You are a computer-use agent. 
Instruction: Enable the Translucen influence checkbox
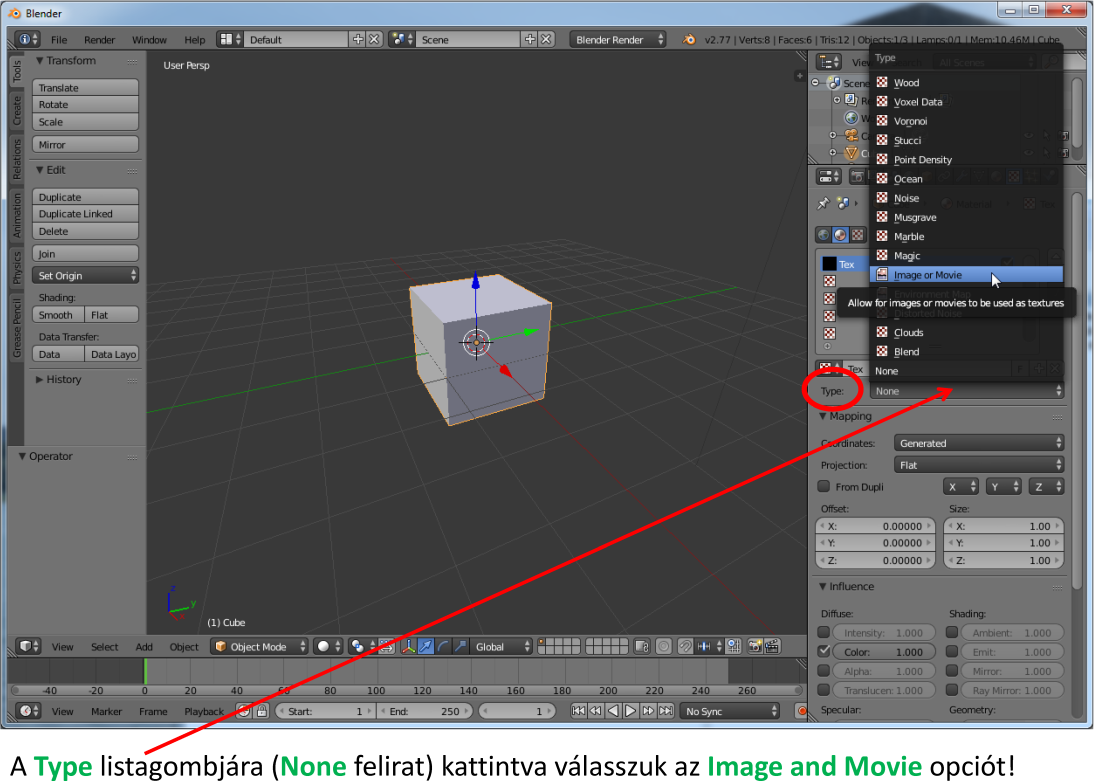tap(823, 690)
